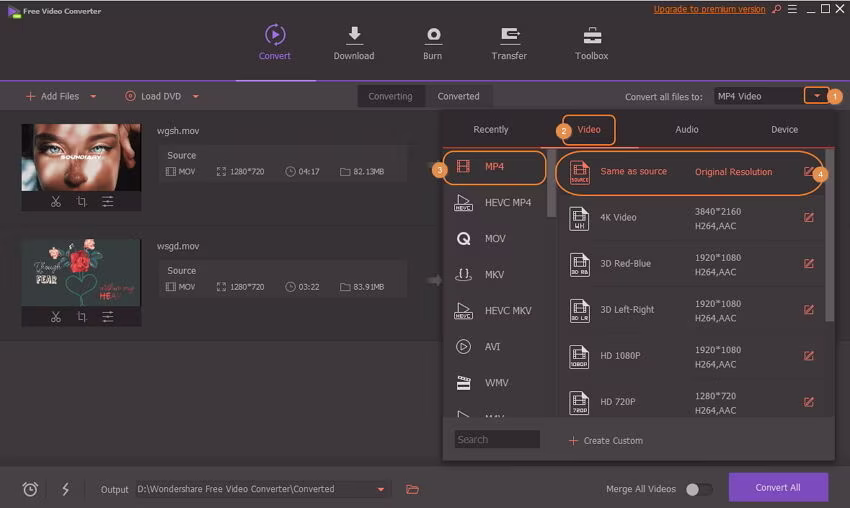Click the Output path field
The width and height of the screenshot is (850, 508).
coord(263,489)
